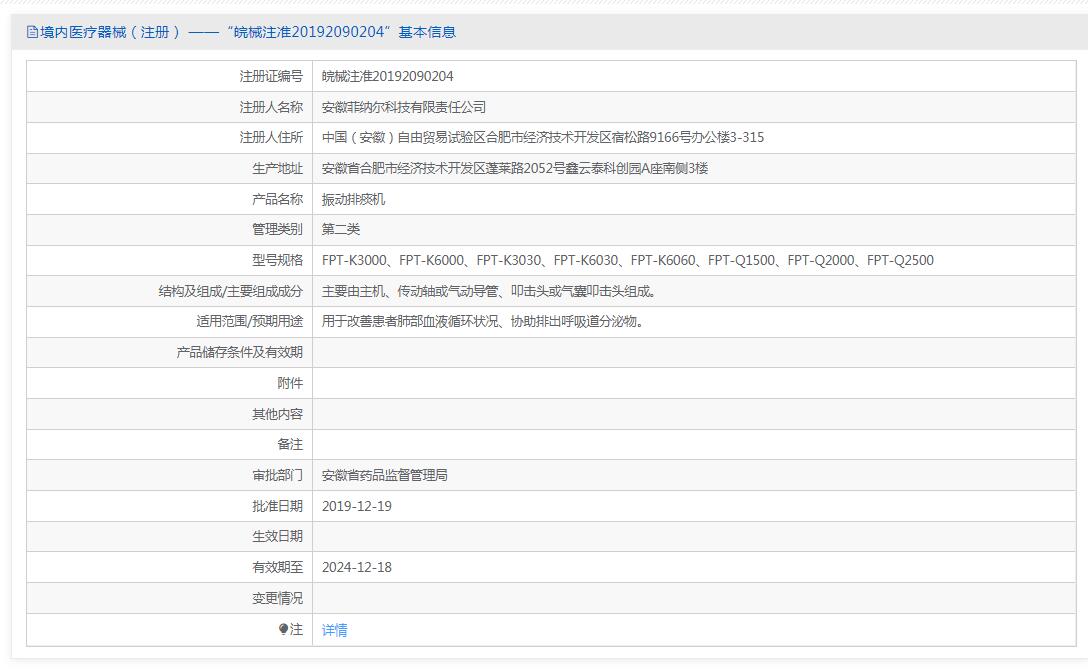The height and width of the screenshot is (669, 1088).
Task: Click the 有效期至 label
Action: coord(278,567)
